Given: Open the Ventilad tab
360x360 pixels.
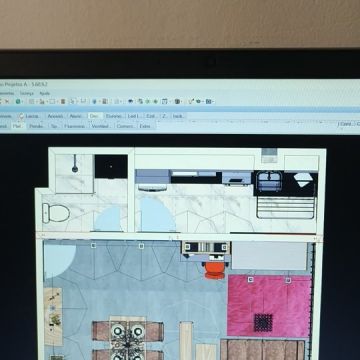Looking at the screenshot, I should pyautogui.click(x=100, y=126).
